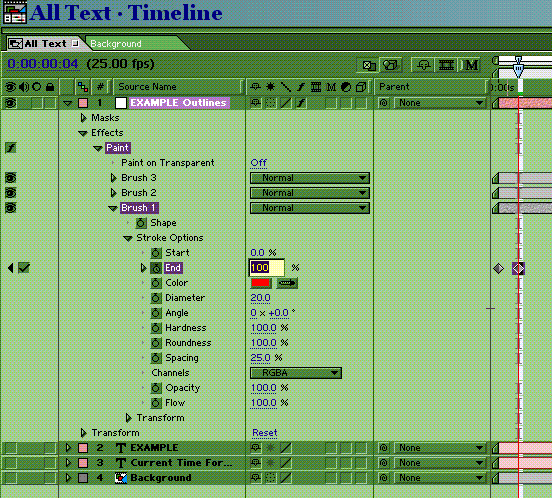The width and height of the screenshot is (552, 498).
Task: Click Paint on Transparent Off value
Action: (x=259, y=163)
